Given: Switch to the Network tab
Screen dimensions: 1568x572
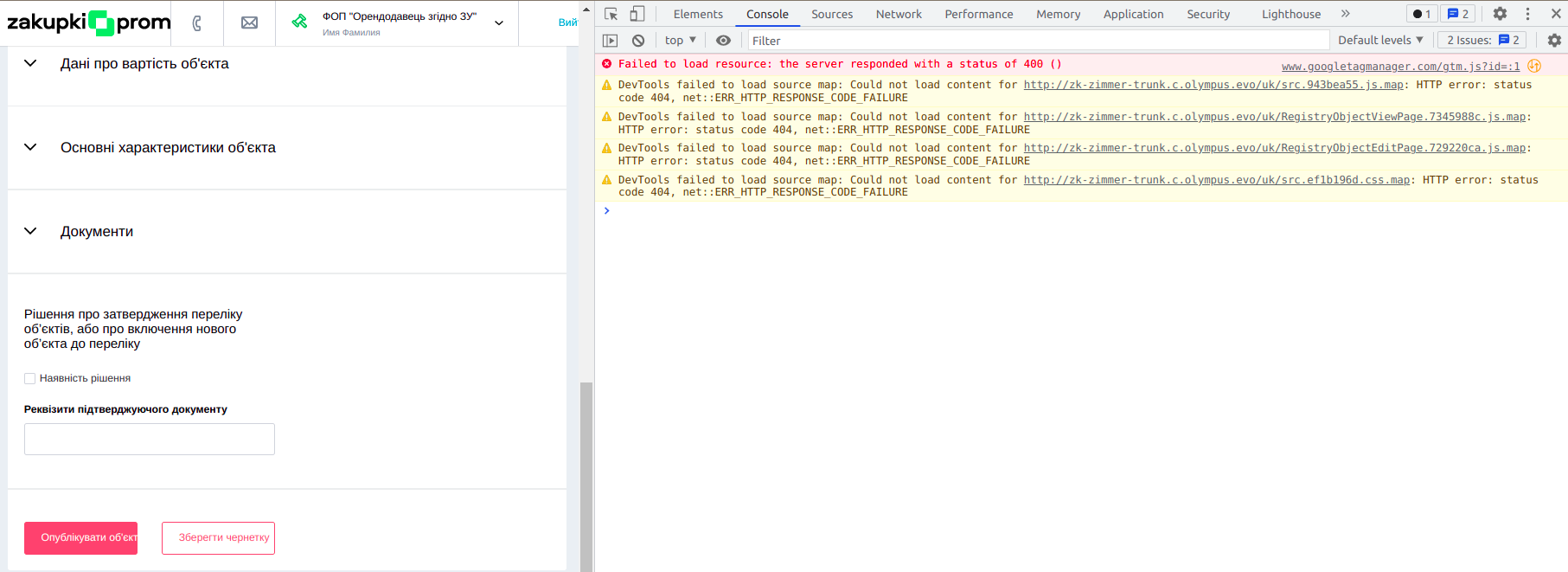Looking at the screenshot, I should (898, 14).
